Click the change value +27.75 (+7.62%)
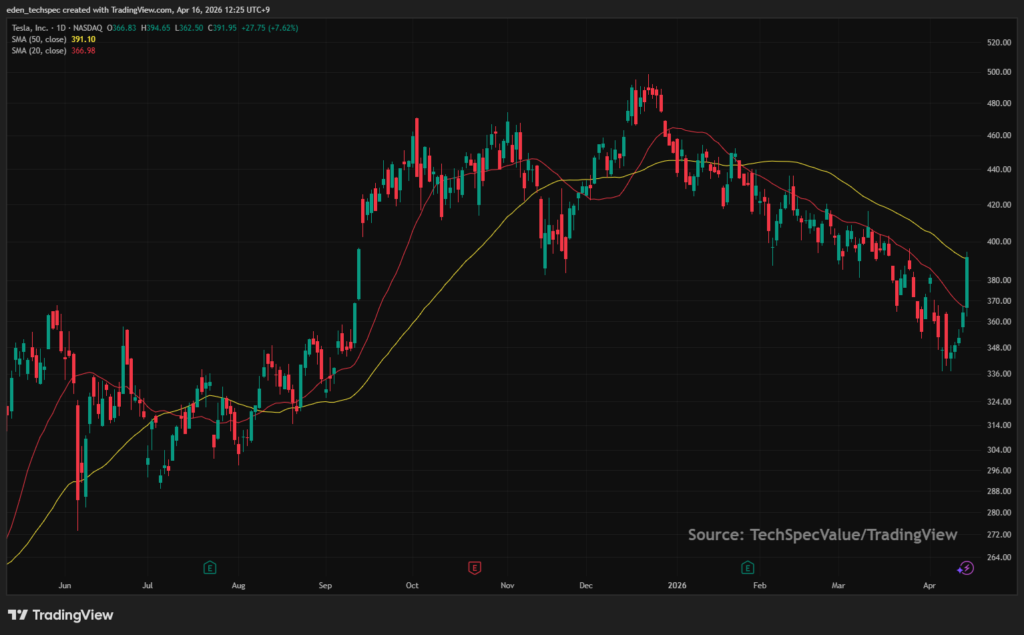Image resolution: width=1024 pixels, height=635 pixels. tap(269, 28)
